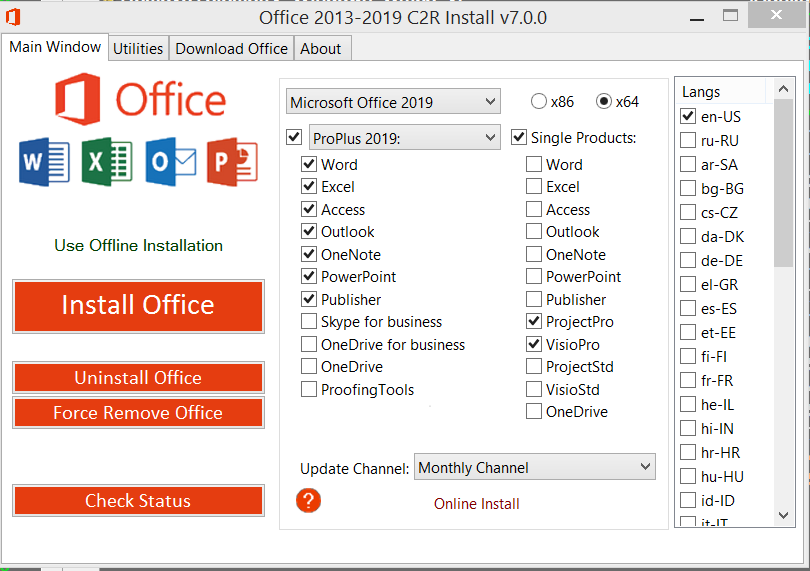Uncheck the VisioPro checkbox

pyautogui.click(x=534, y=344)
